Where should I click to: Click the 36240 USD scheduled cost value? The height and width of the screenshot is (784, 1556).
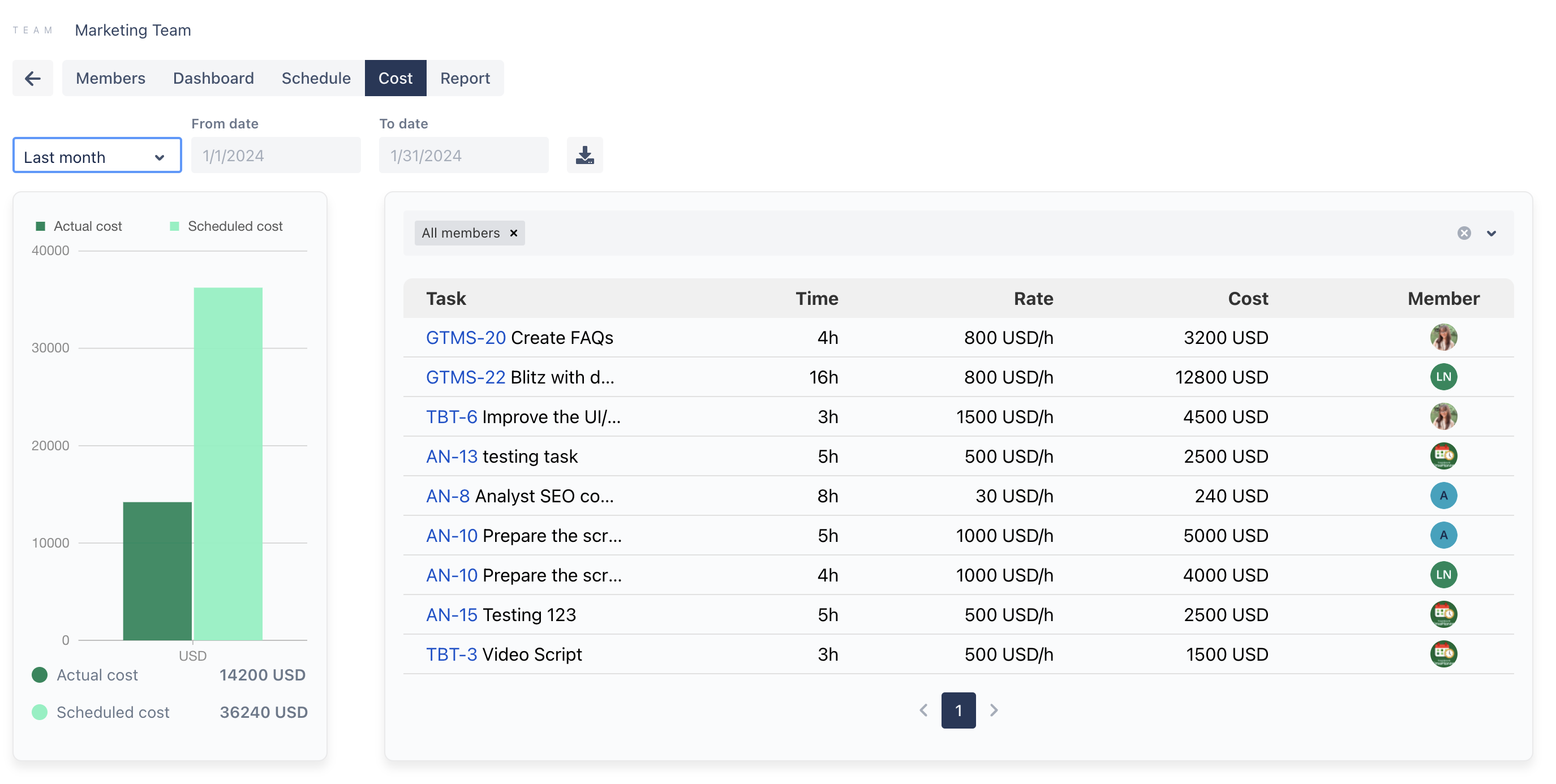point(263,712)
